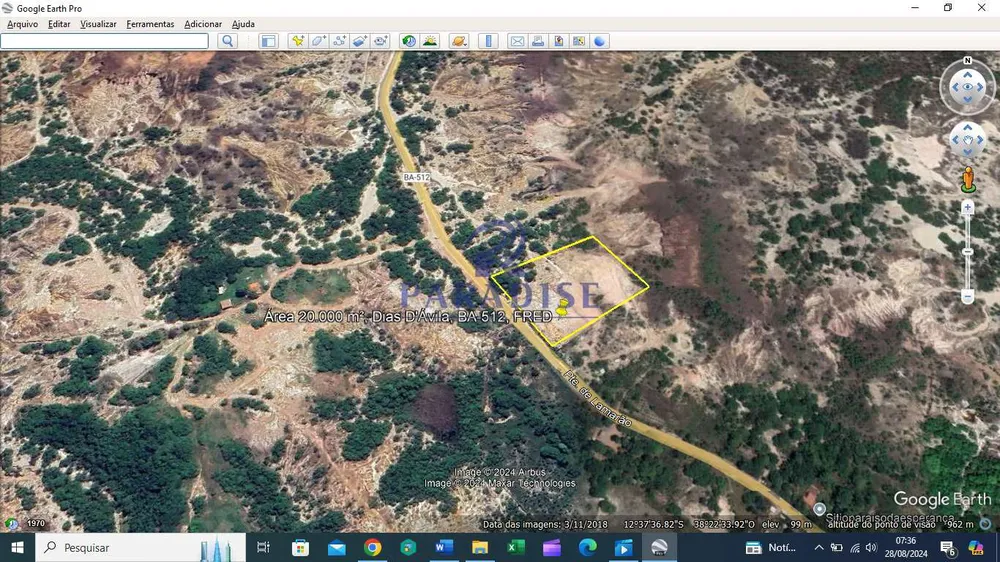Click the look-right arrow on eye joystick
1000x562 pixels.
point(981,87)
